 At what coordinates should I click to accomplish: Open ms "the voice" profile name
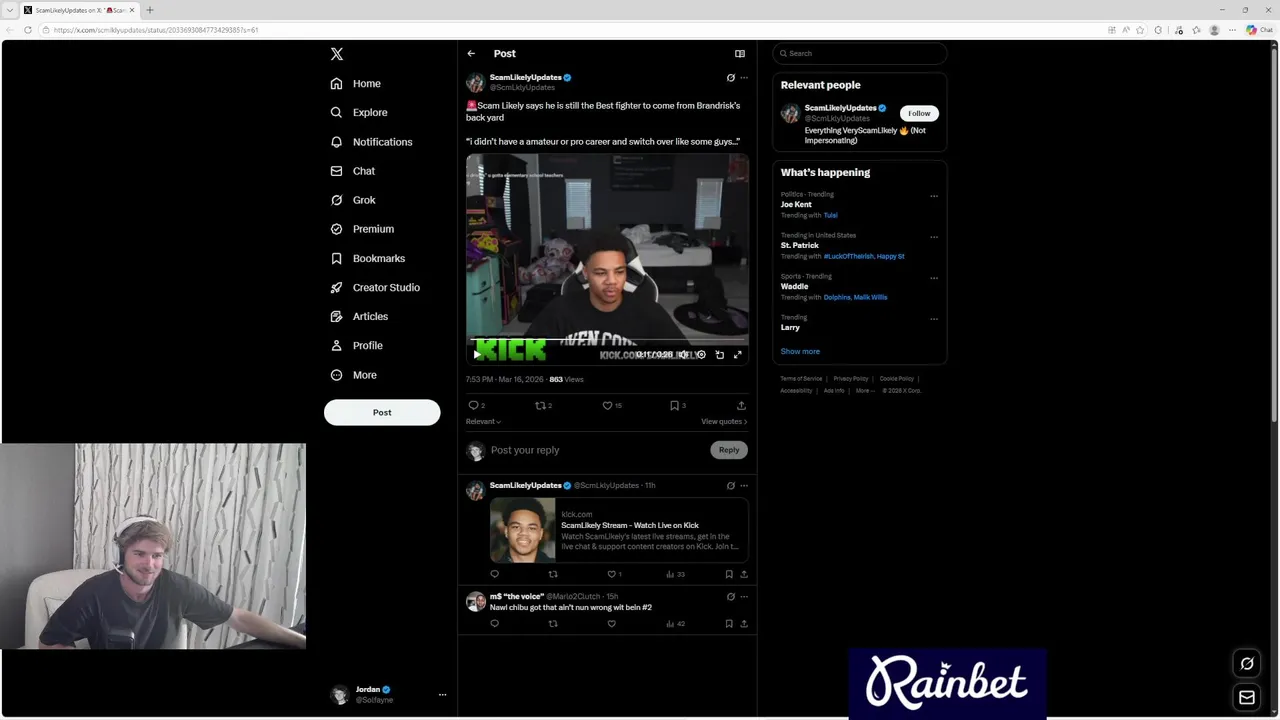(x=517, y=596)
